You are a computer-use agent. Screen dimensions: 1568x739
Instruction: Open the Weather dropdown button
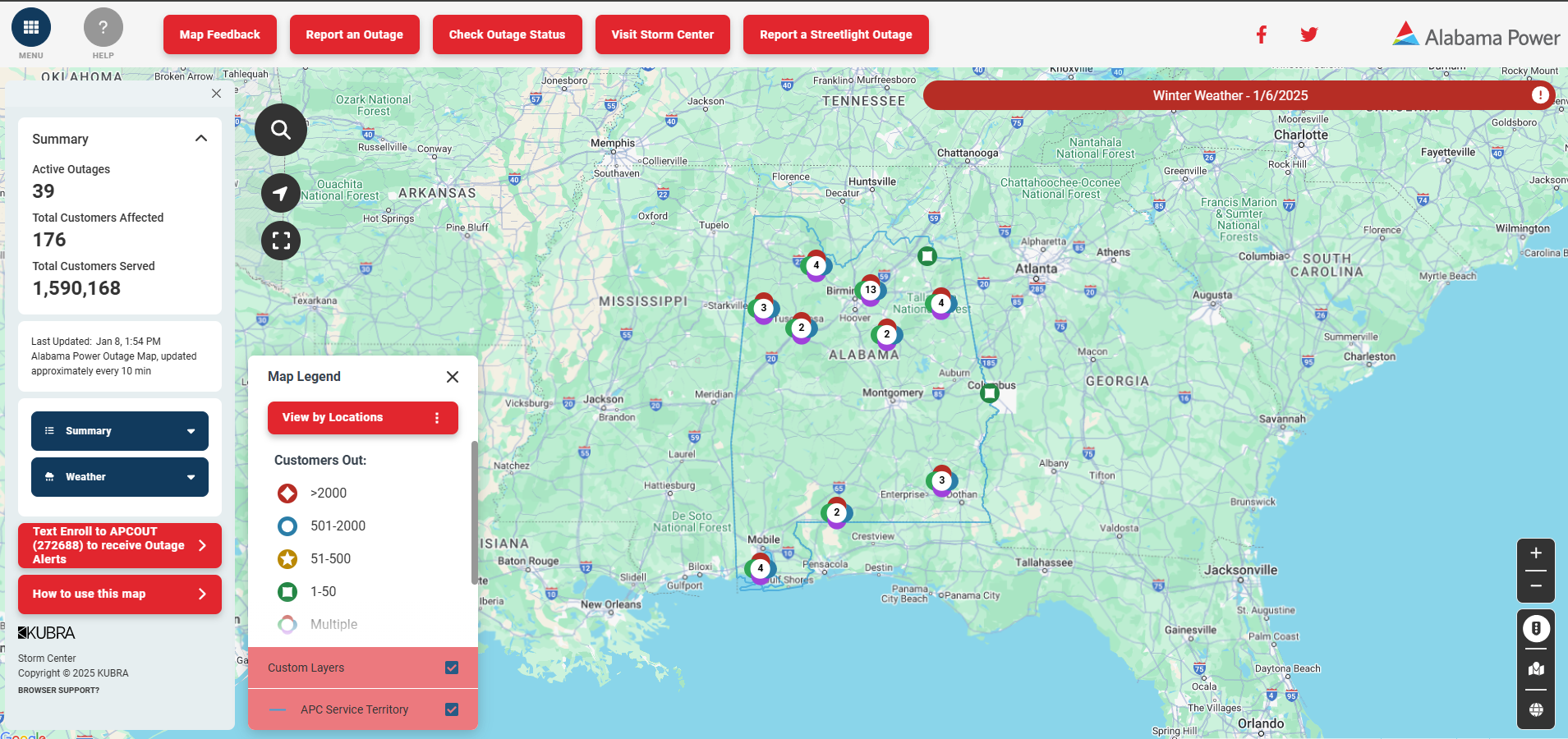click(x=120, y=477)
